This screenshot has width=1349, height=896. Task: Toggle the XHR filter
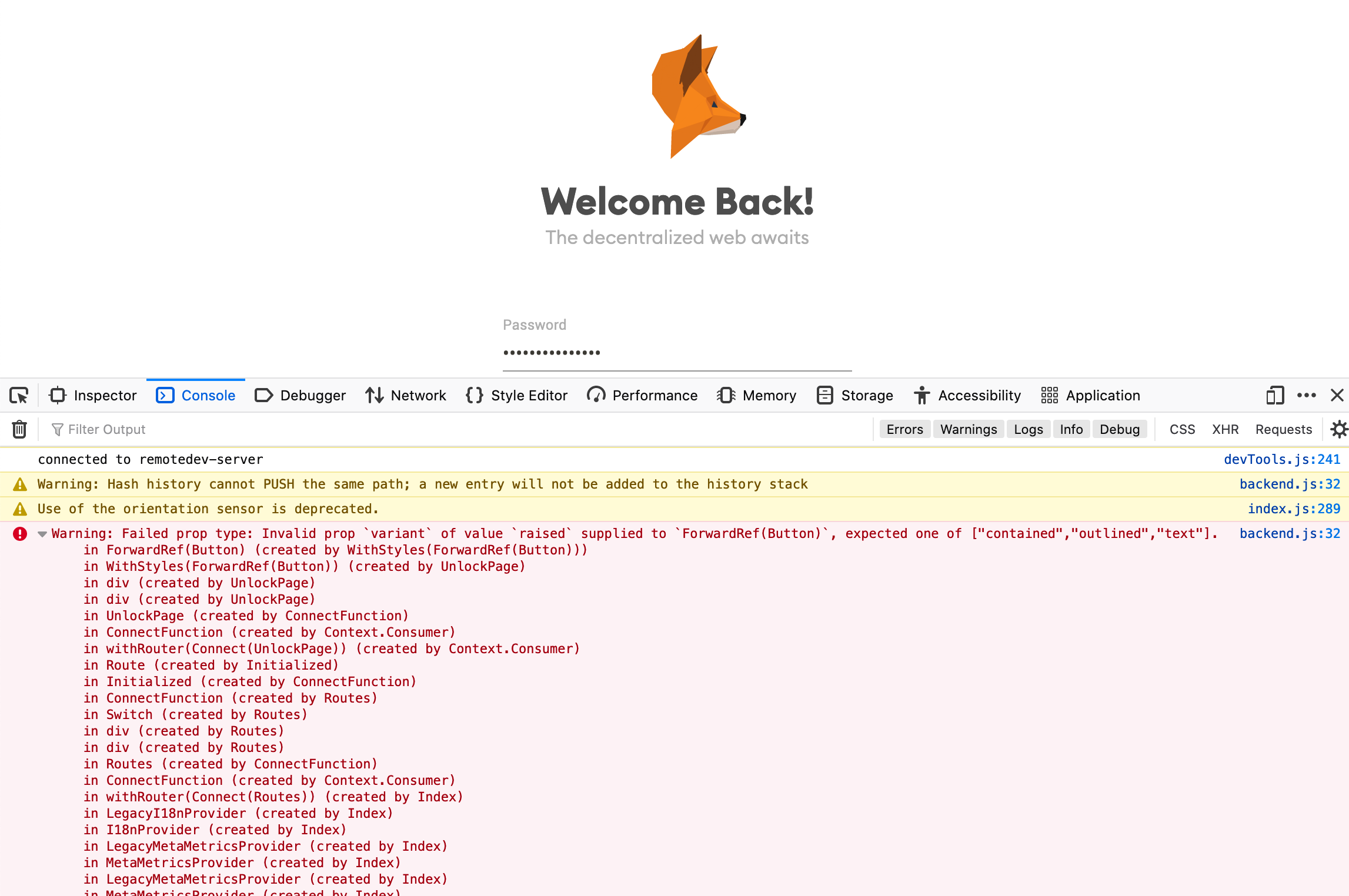(x=1226, y=430)
